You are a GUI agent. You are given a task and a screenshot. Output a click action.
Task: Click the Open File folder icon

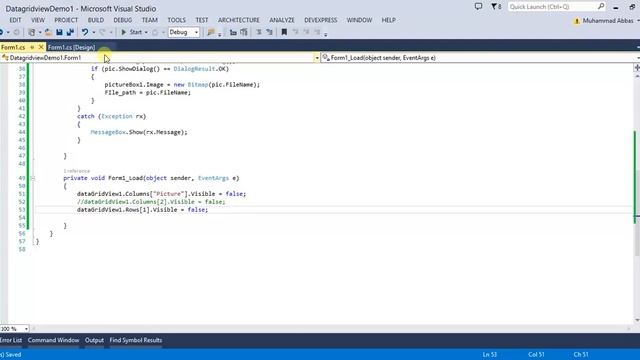48,32
